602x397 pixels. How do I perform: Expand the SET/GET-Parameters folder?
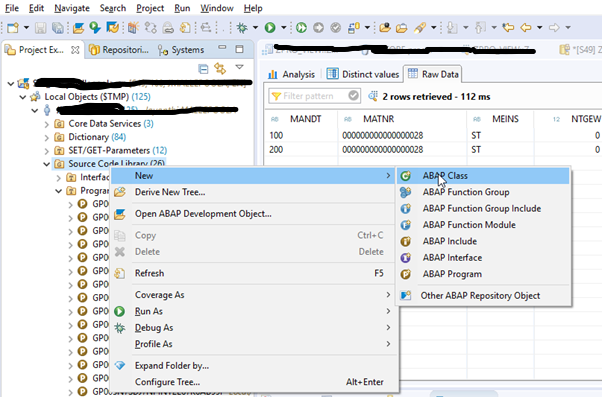pos(46,151)
